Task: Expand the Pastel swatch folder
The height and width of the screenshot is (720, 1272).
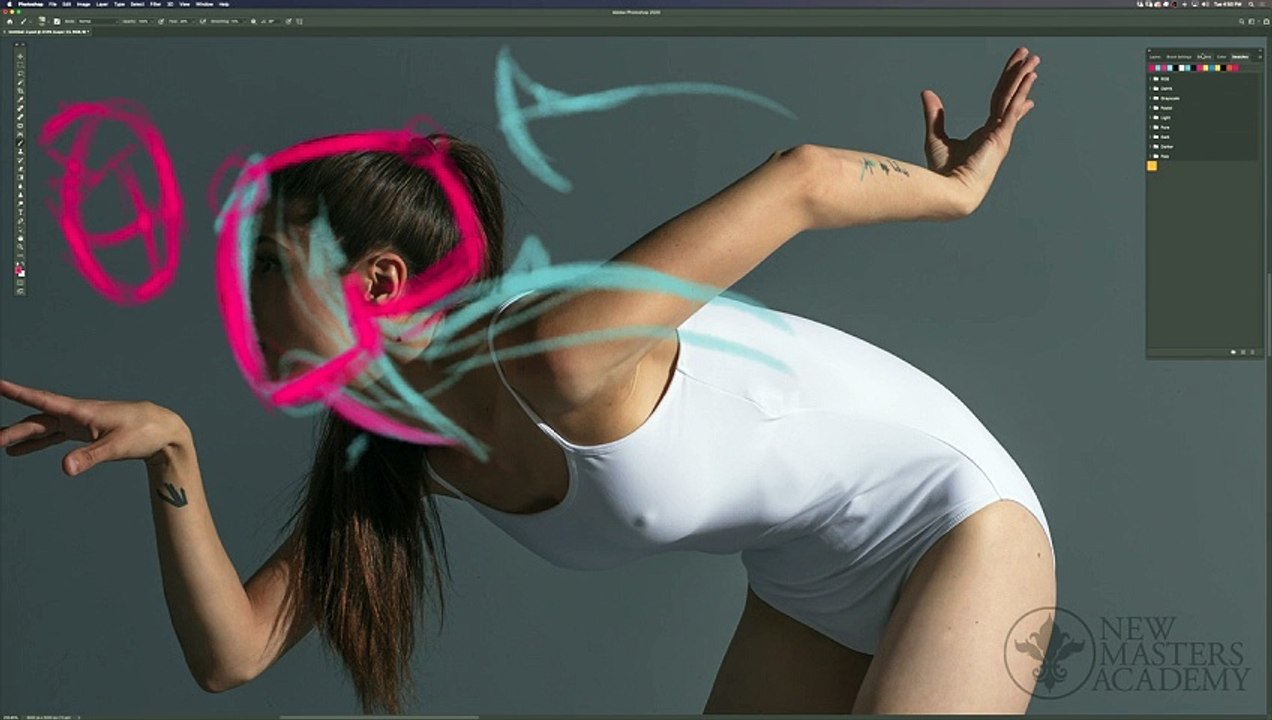Action: click(x=1150, y=108)
